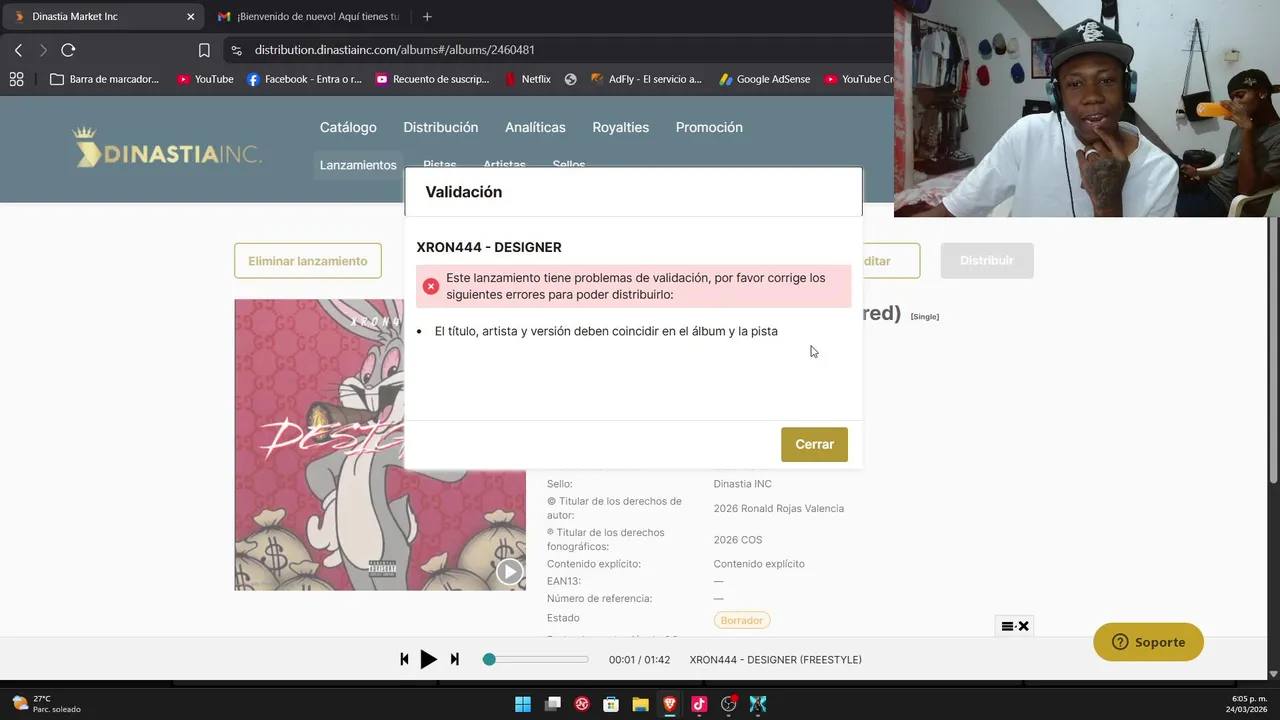This screenshot has width=1280, height=720.
Task: Open the Royalties menu
Action: click(620, 127)
